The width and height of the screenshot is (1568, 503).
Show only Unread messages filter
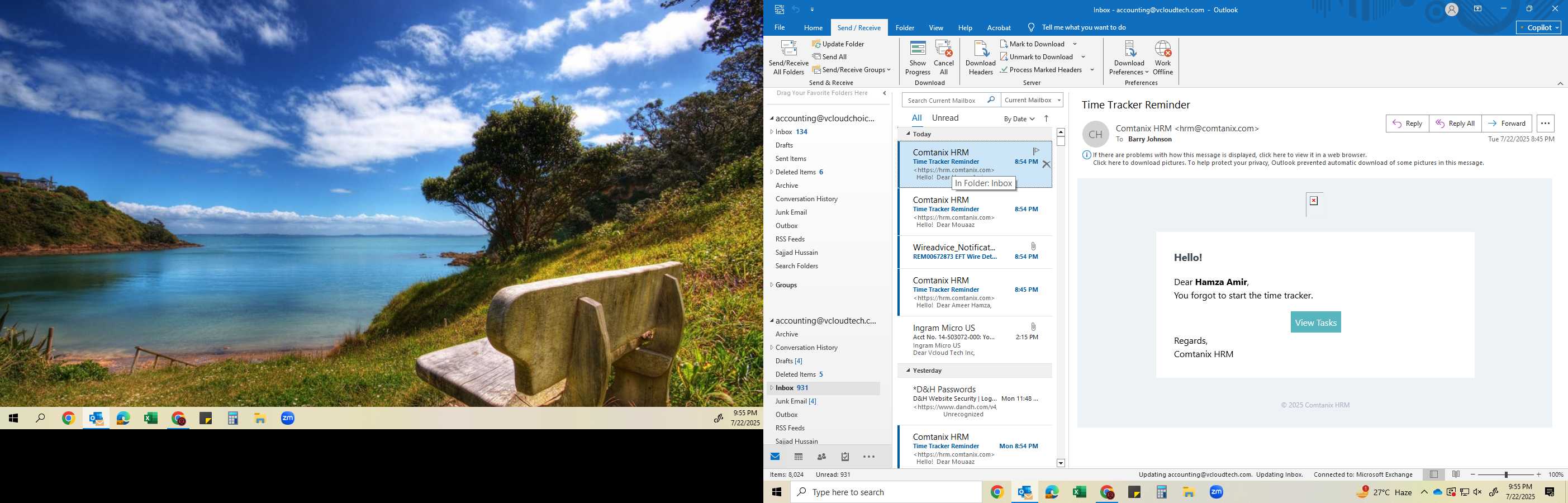(x=945, y=118)
